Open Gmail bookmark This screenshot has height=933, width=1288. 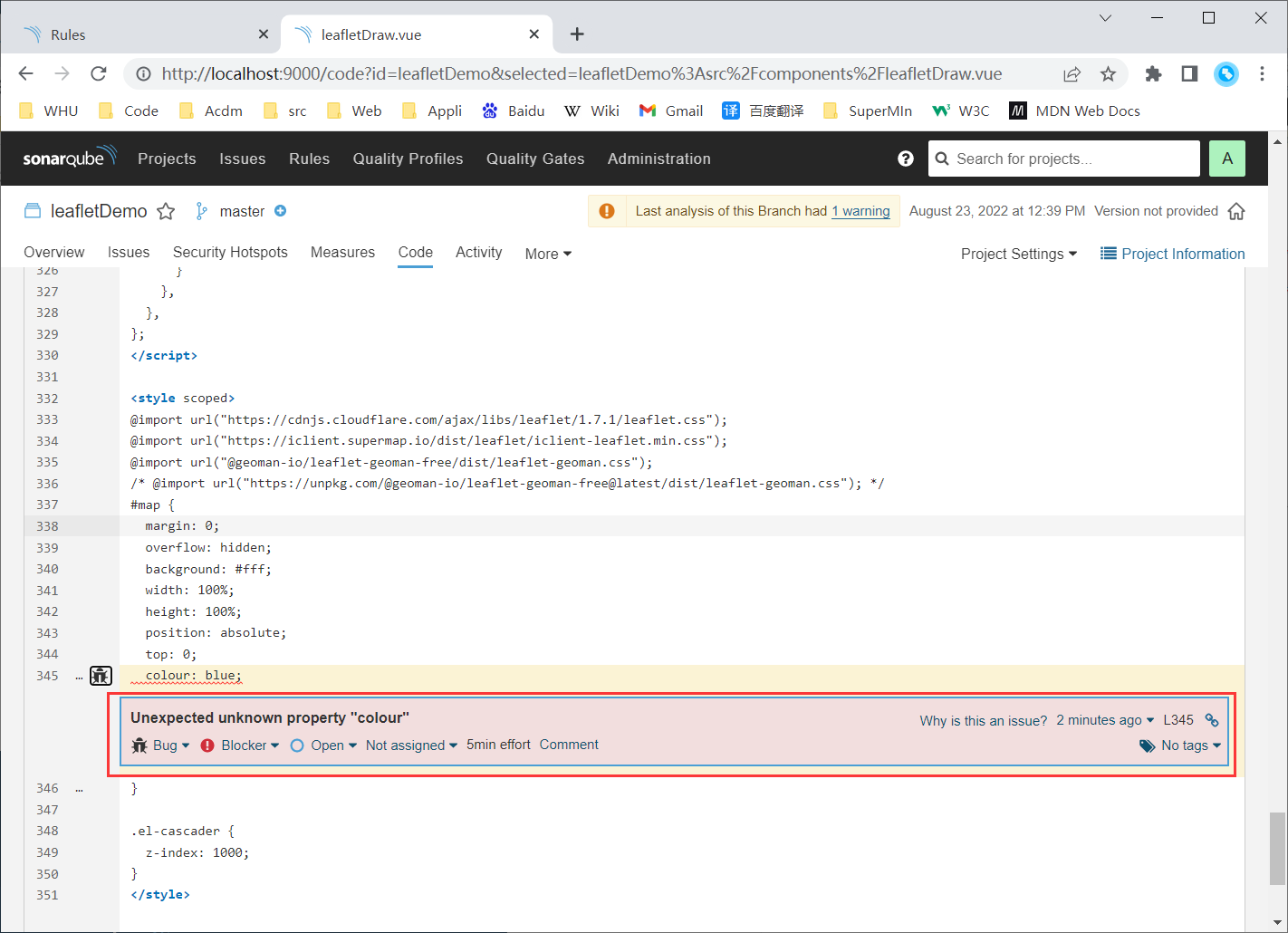click(x=670, y=111)
